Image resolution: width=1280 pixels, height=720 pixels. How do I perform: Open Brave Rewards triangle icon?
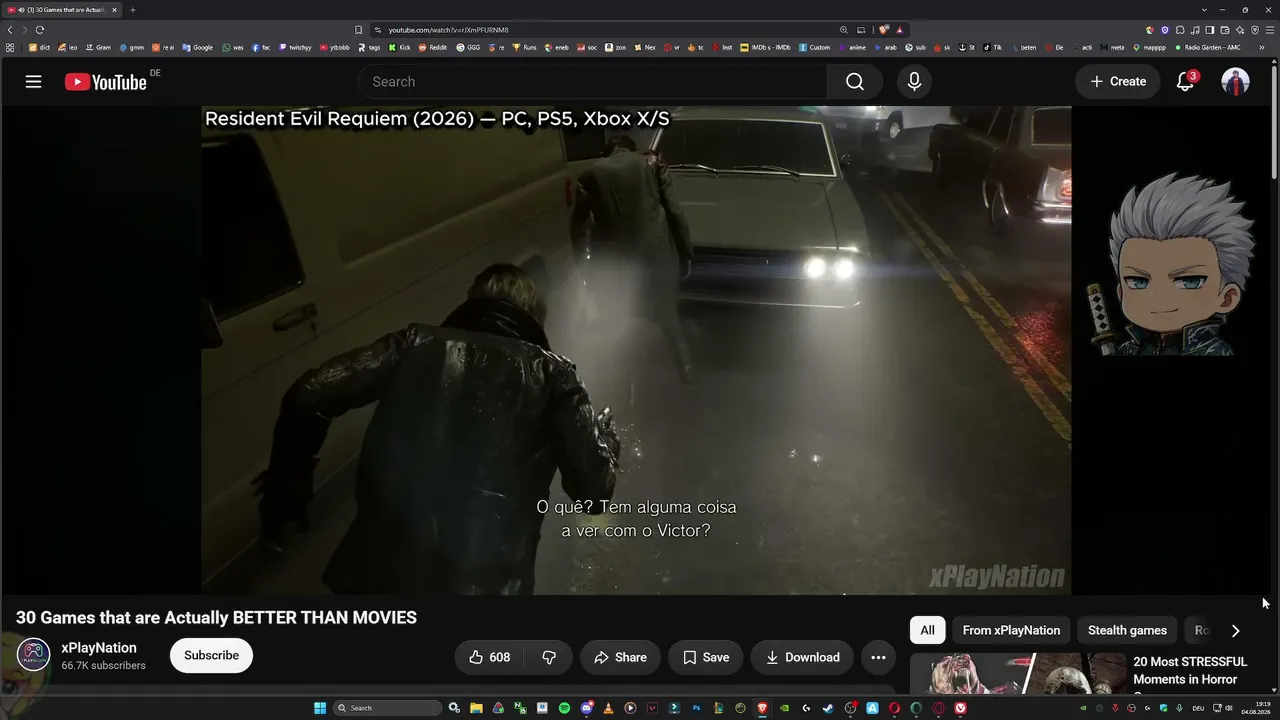click(x=900, y=30)
